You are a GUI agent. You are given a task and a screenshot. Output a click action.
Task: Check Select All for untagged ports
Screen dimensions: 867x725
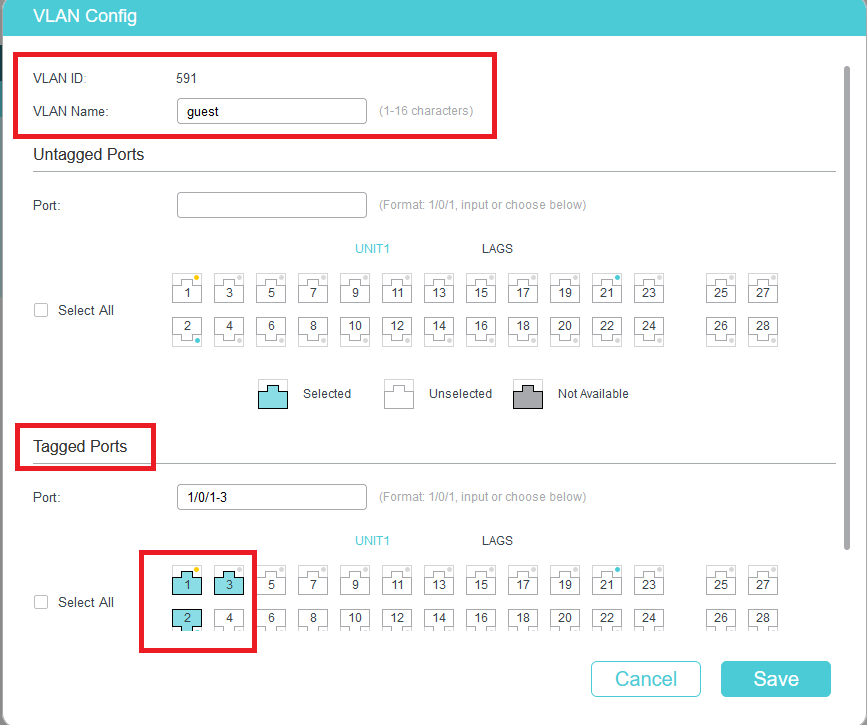point(41,310)
